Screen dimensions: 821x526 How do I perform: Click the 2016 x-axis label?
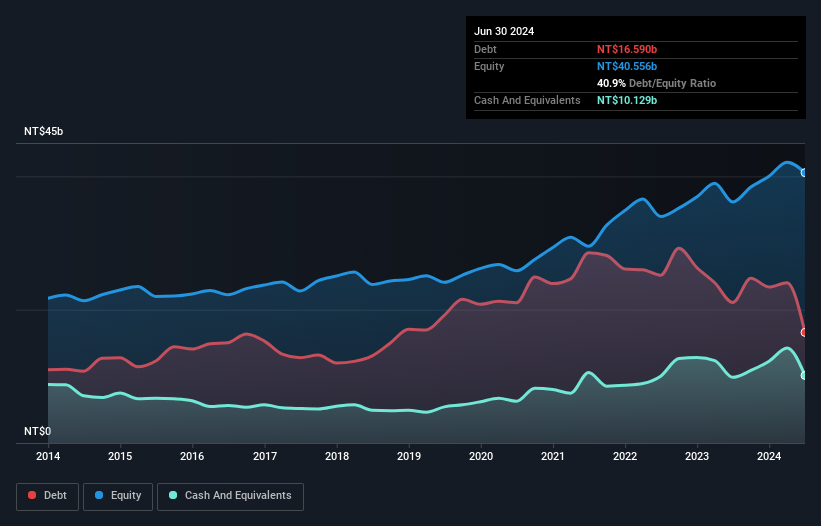(192, 456)
